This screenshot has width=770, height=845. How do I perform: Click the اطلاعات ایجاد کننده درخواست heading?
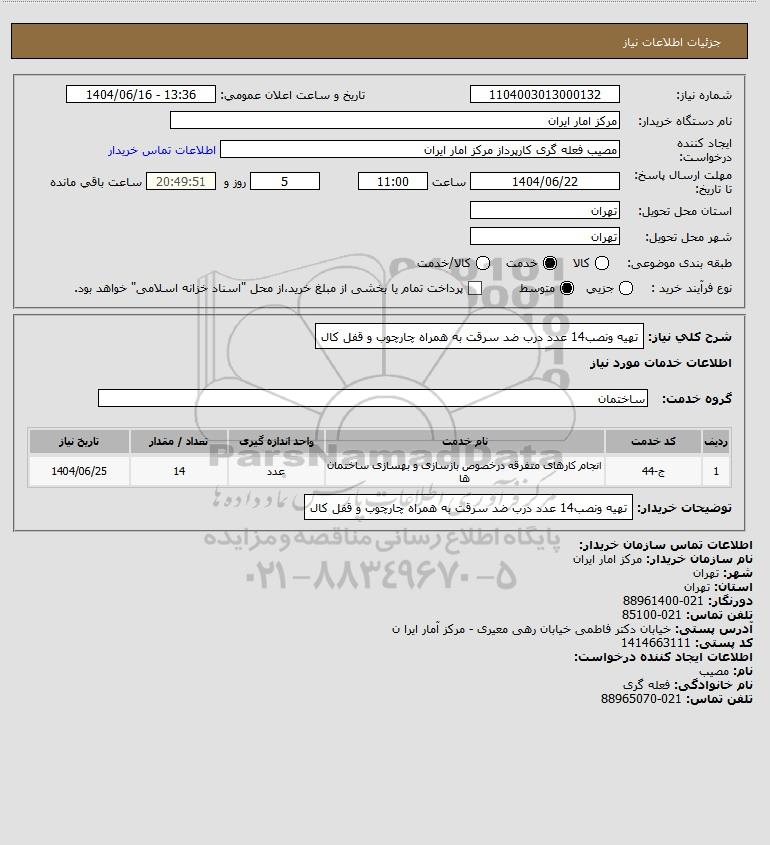pos(663,657)
